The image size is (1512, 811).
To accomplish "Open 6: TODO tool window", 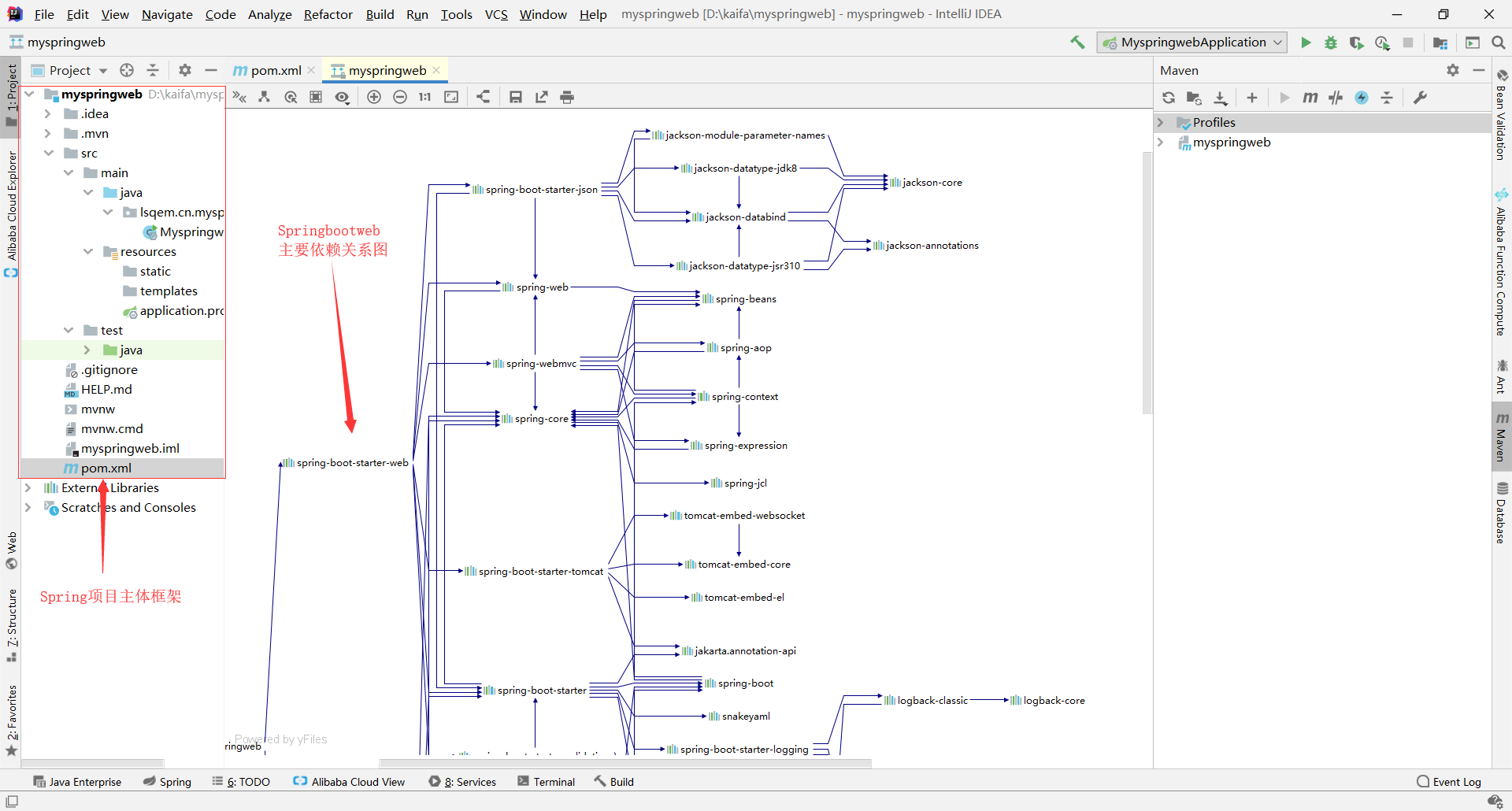I will tap(241, 782).
